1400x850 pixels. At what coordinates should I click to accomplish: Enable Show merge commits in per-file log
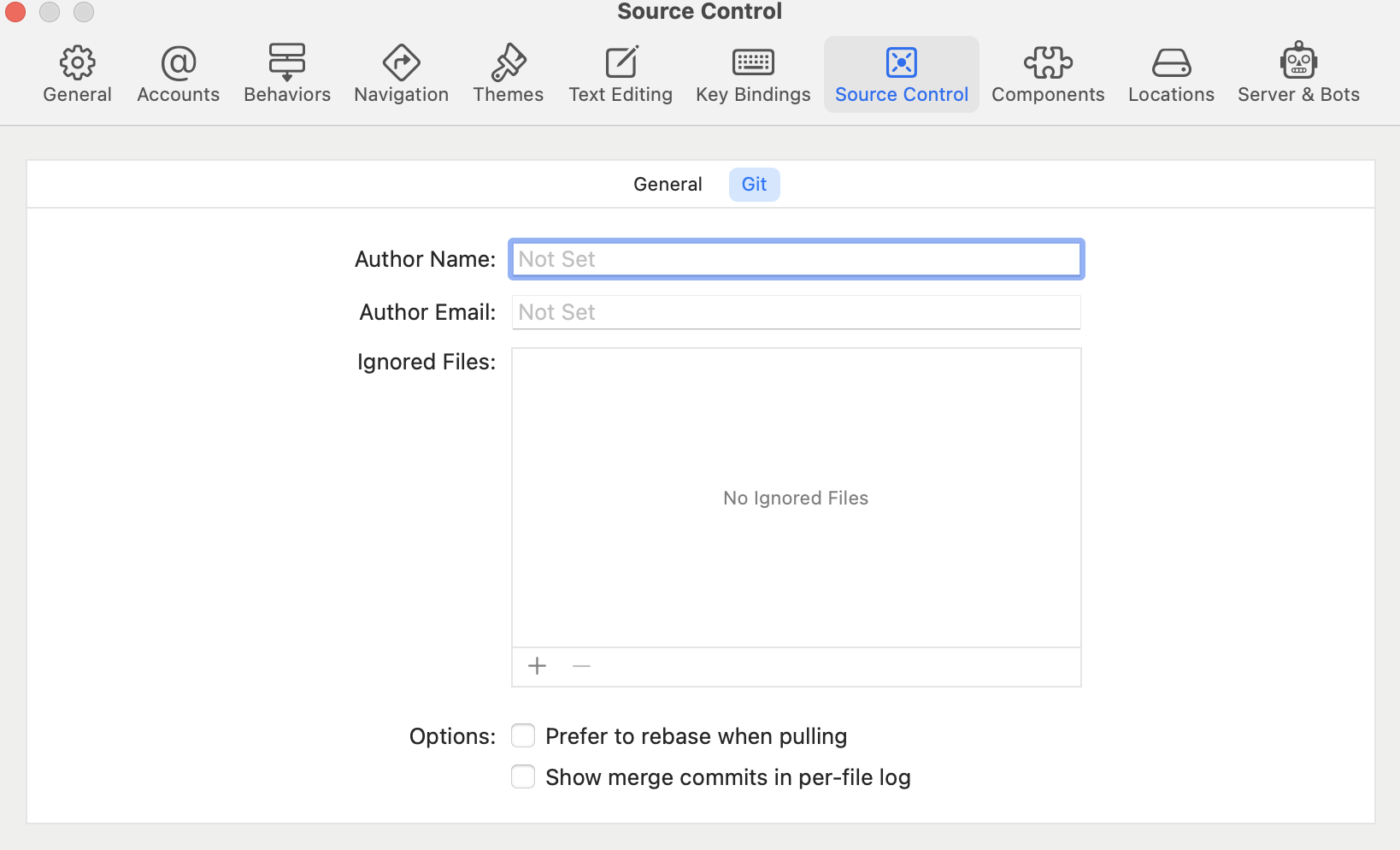(x=523, y=776)
